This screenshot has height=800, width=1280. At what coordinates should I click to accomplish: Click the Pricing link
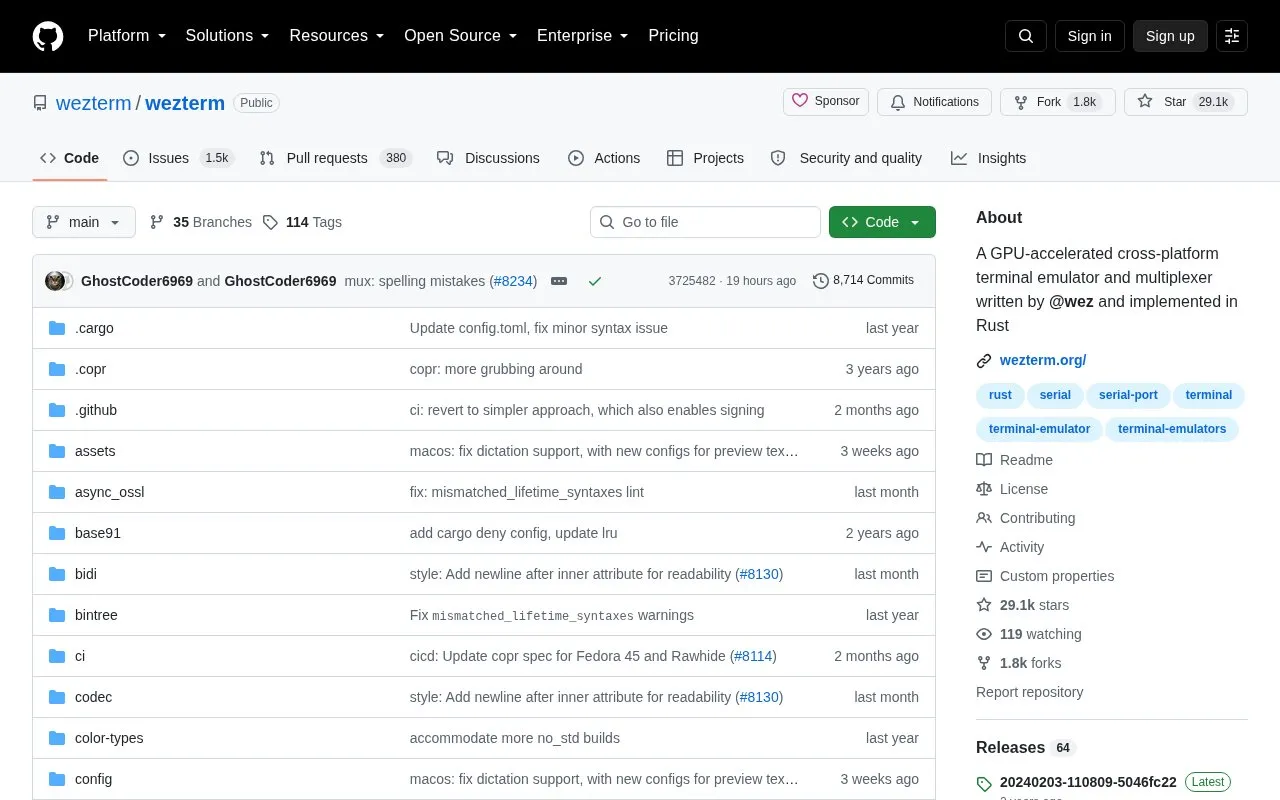coord(673,36)
